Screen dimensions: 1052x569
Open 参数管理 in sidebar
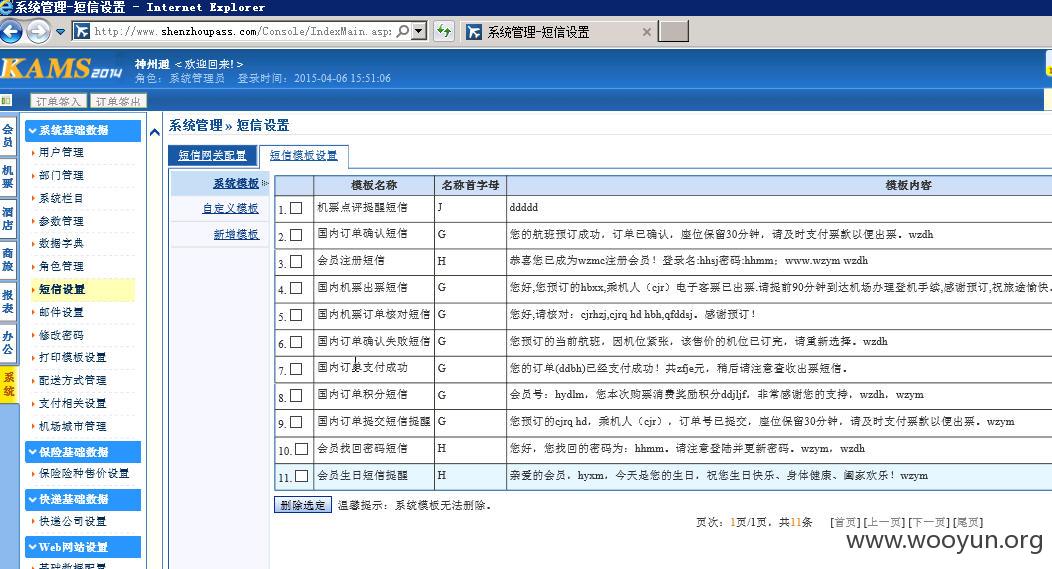pyautogui.click(x=61, y=221)
